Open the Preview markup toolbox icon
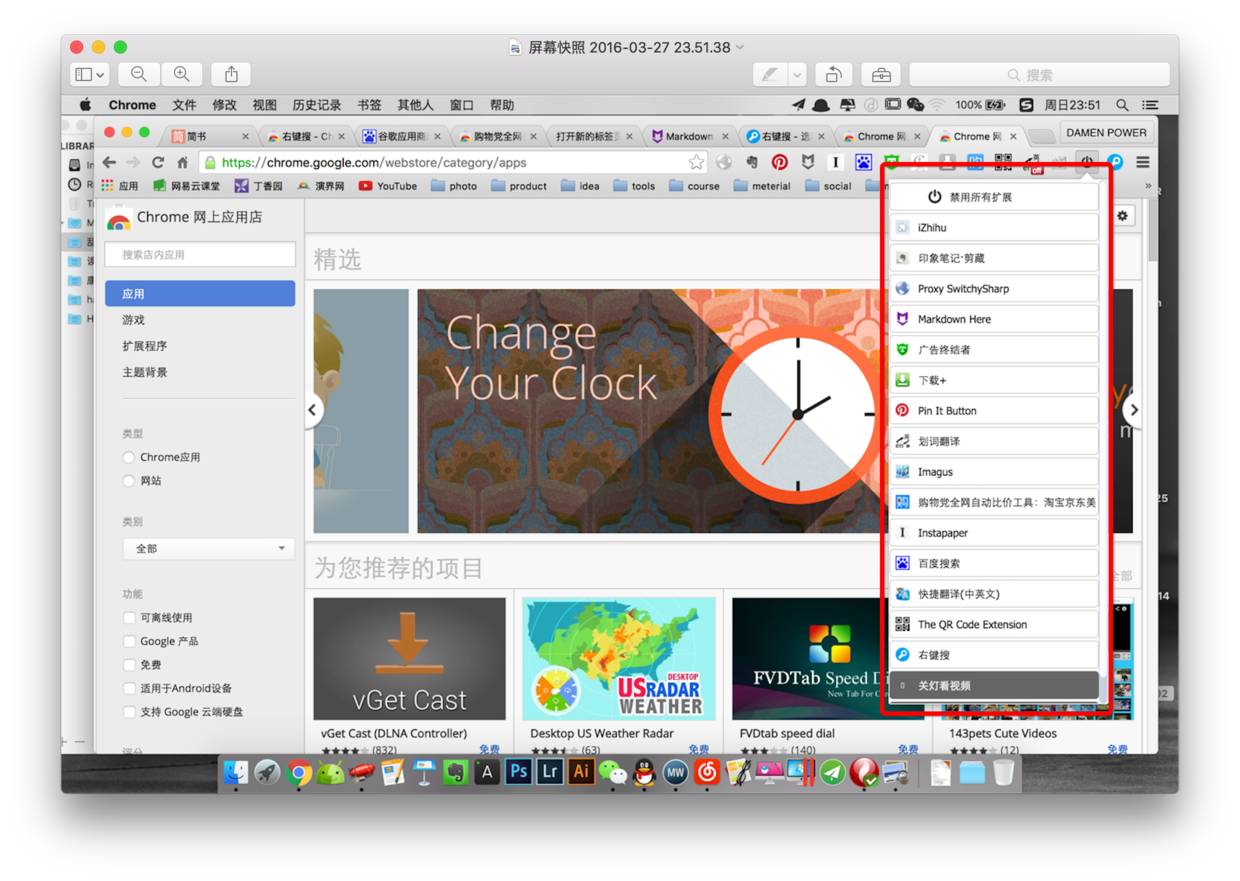The height and width of the screenshot is (881, 1240). 881,75
